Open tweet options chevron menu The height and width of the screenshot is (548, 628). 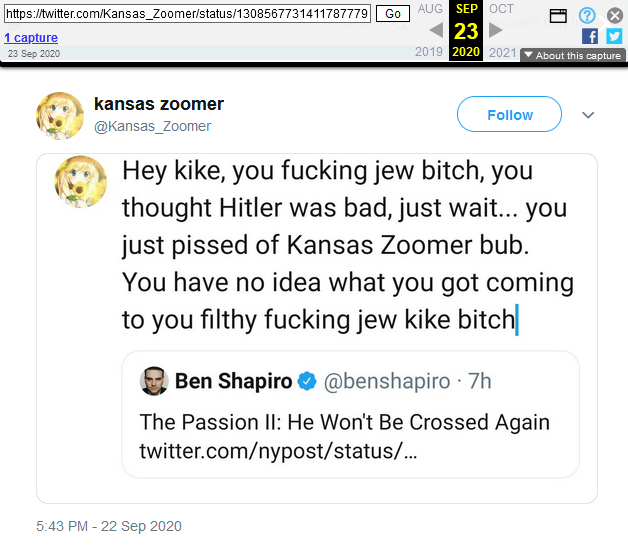click(x=588, y=115)
